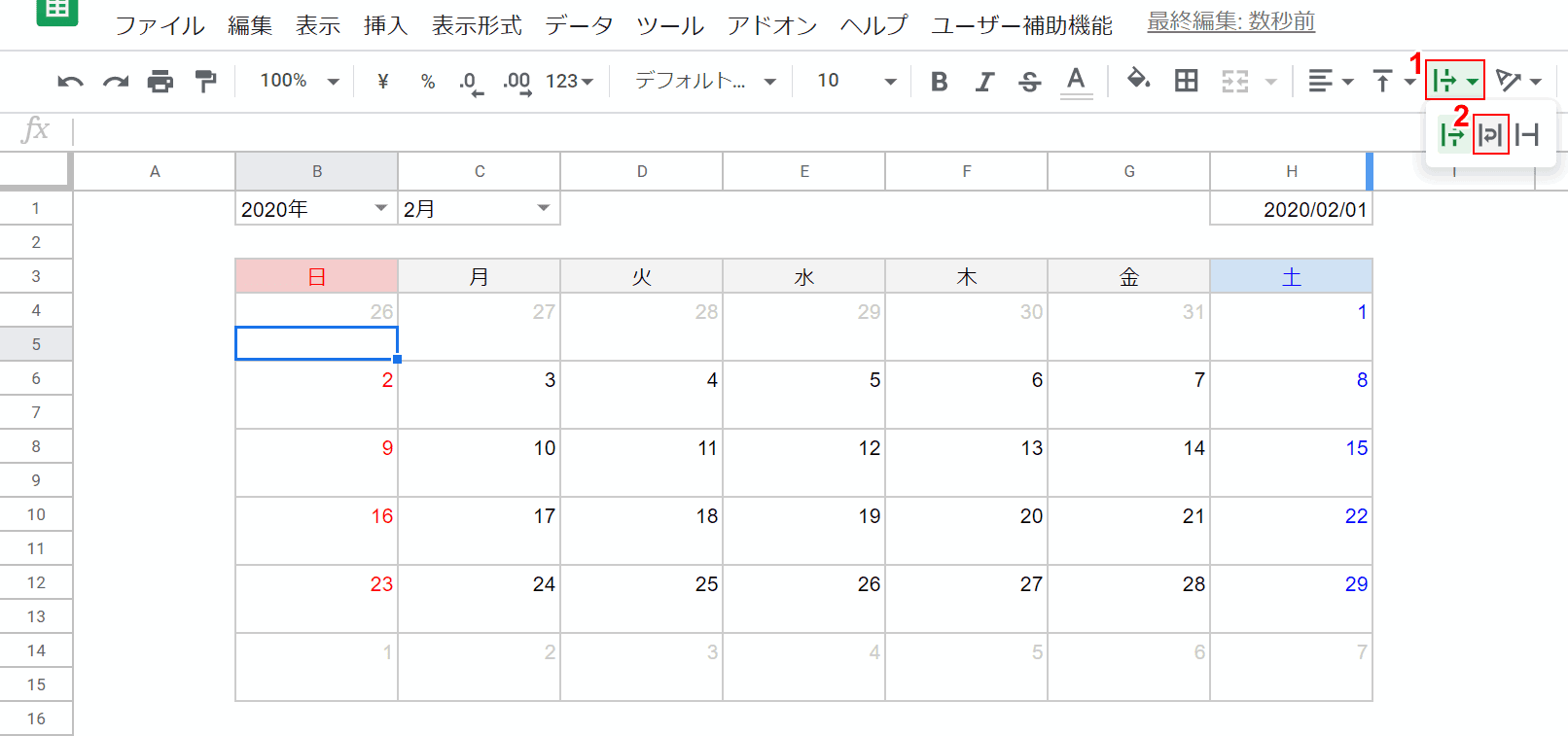Format as percent

click(428, 81)
